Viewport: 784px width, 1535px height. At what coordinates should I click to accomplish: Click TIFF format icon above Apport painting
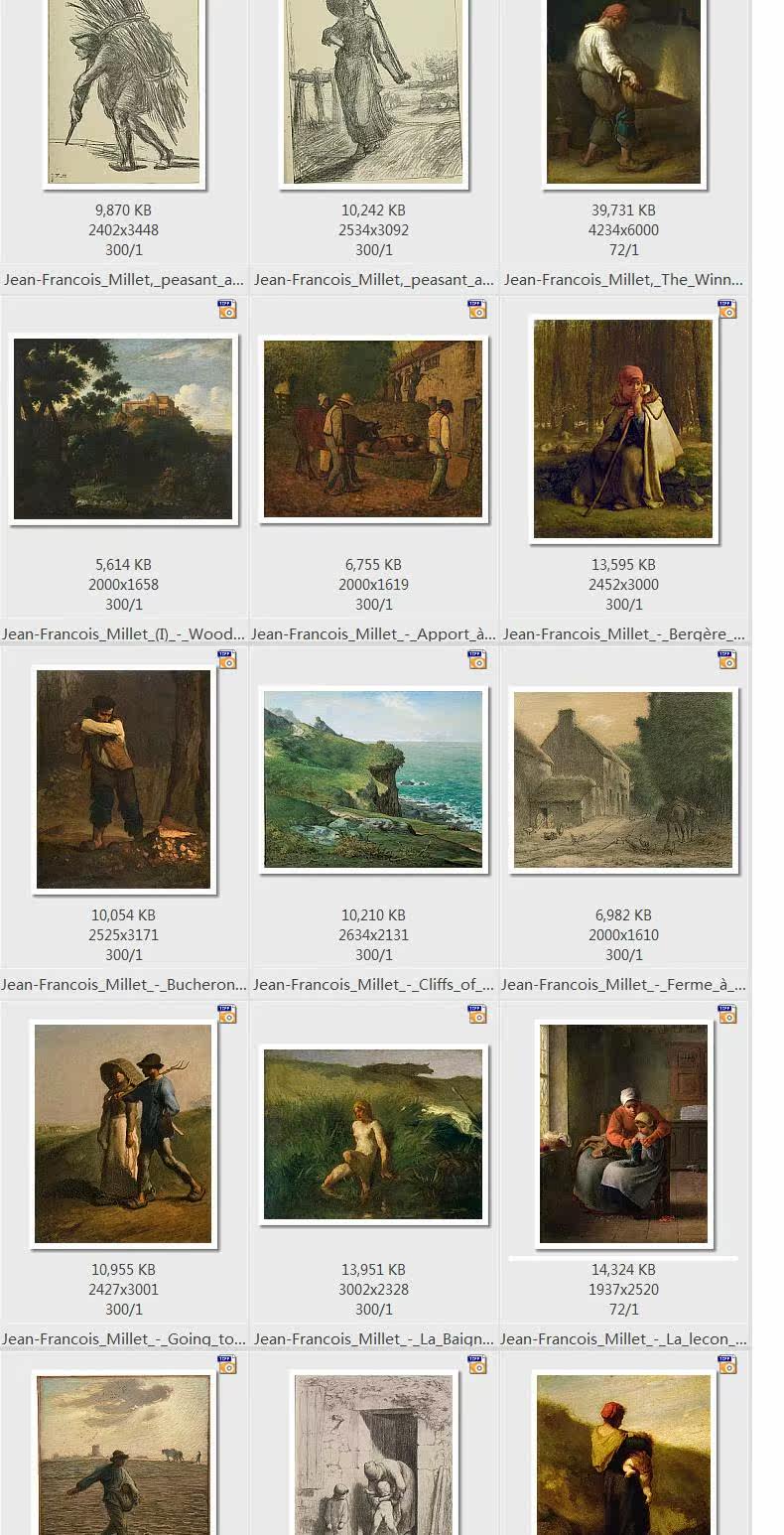click(477, 310)
